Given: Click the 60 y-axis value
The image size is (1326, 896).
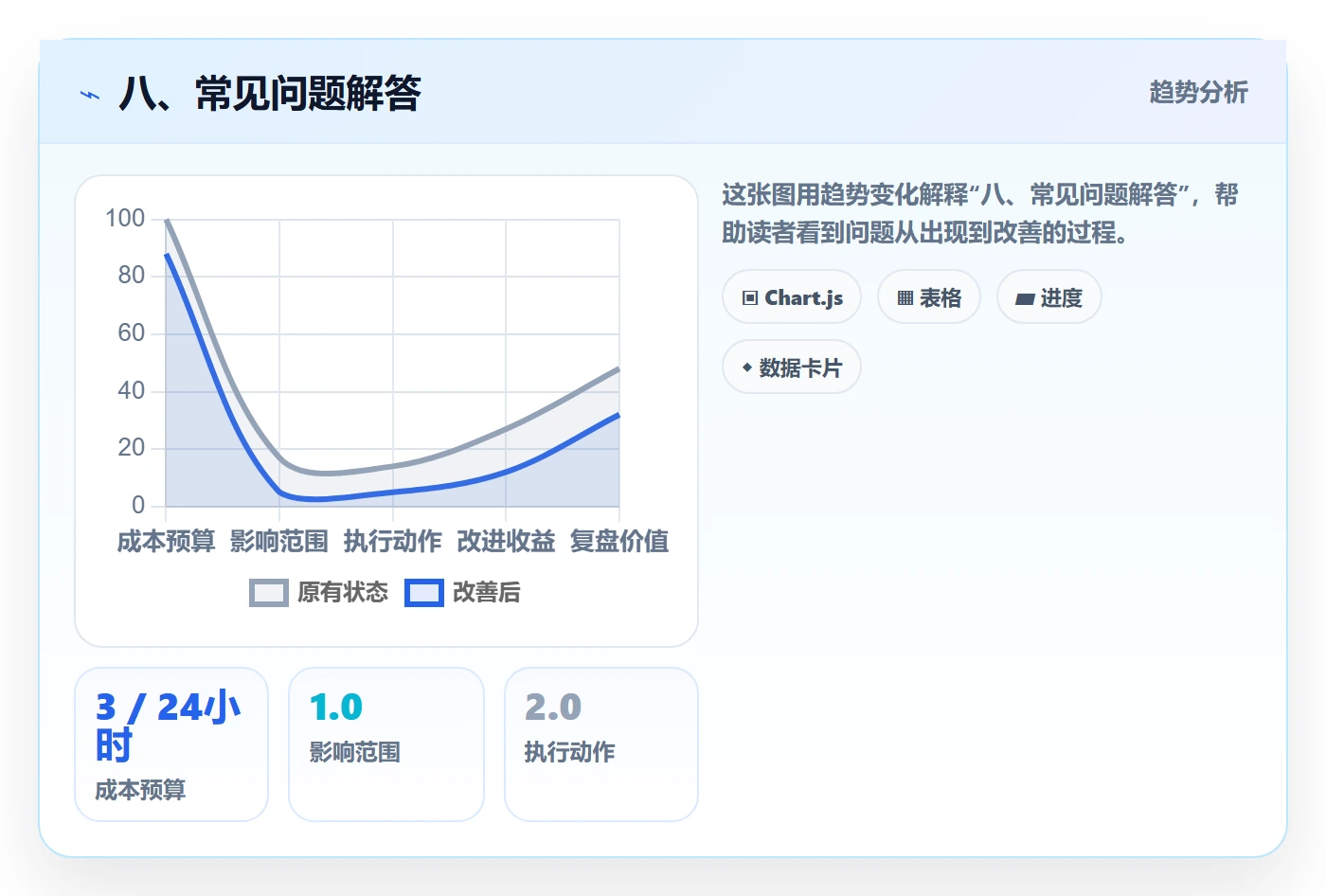Looking at the screenshot, I should [132, 333].
